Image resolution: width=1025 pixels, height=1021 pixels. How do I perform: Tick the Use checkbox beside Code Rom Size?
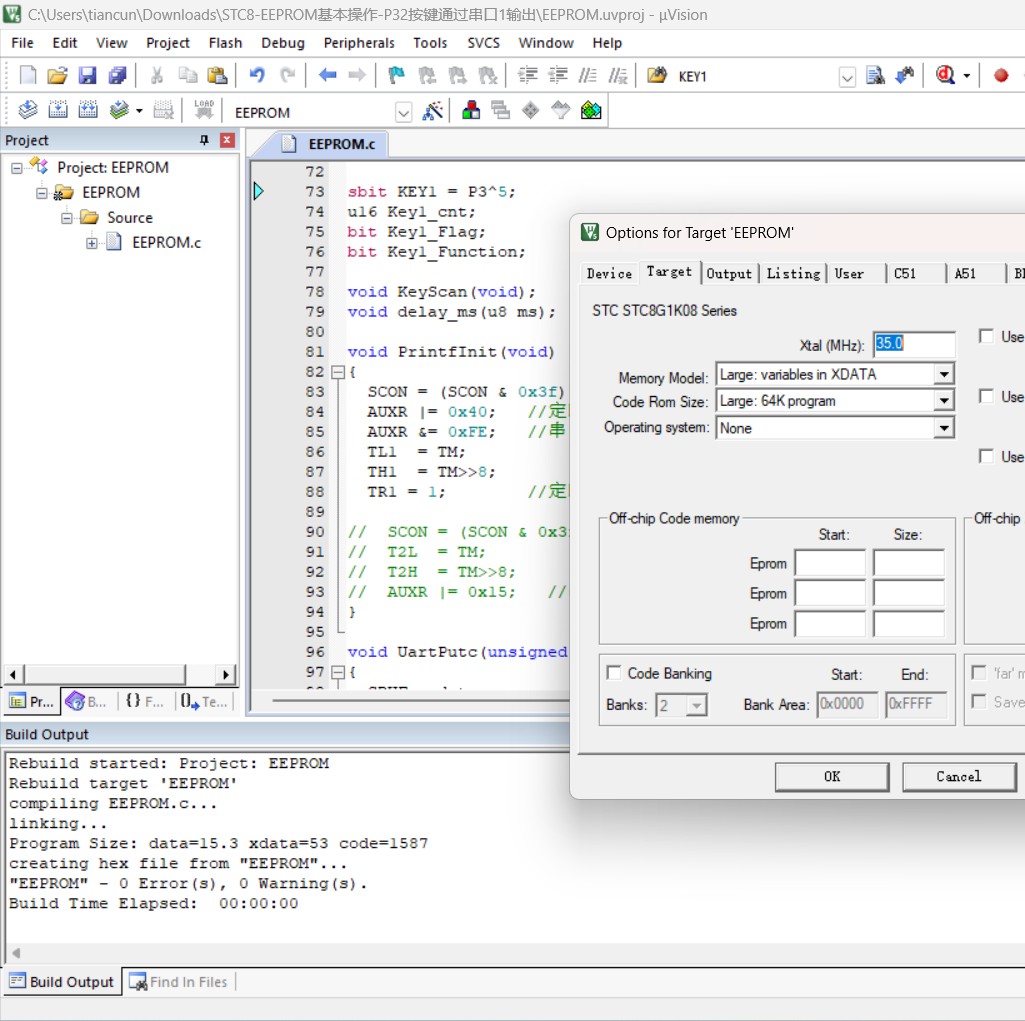pos(986,396)
